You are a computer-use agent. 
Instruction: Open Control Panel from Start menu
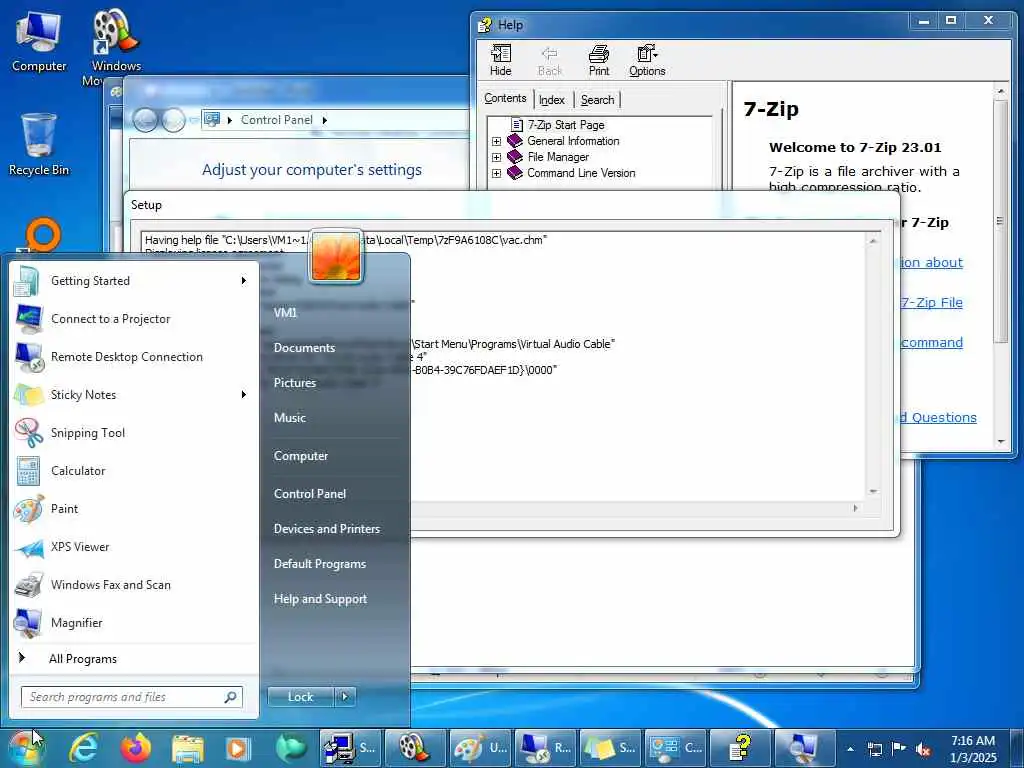(310, 494)
